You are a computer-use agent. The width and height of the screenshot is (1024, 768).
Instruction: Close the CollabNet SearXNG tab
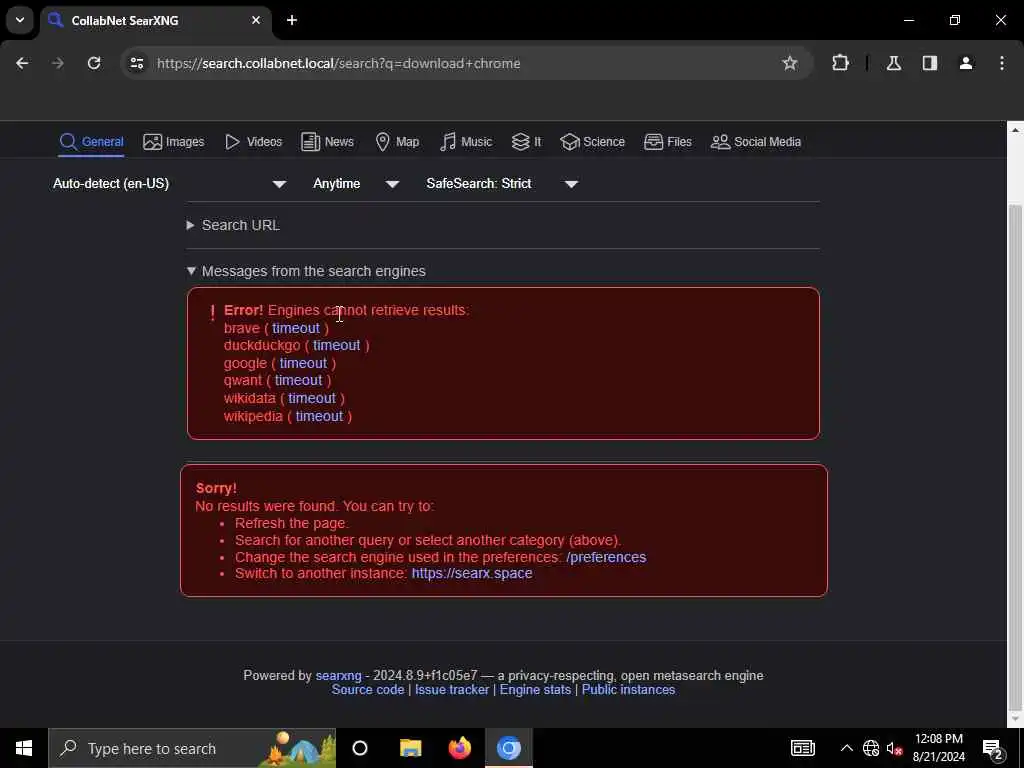[x=256, y=20]
